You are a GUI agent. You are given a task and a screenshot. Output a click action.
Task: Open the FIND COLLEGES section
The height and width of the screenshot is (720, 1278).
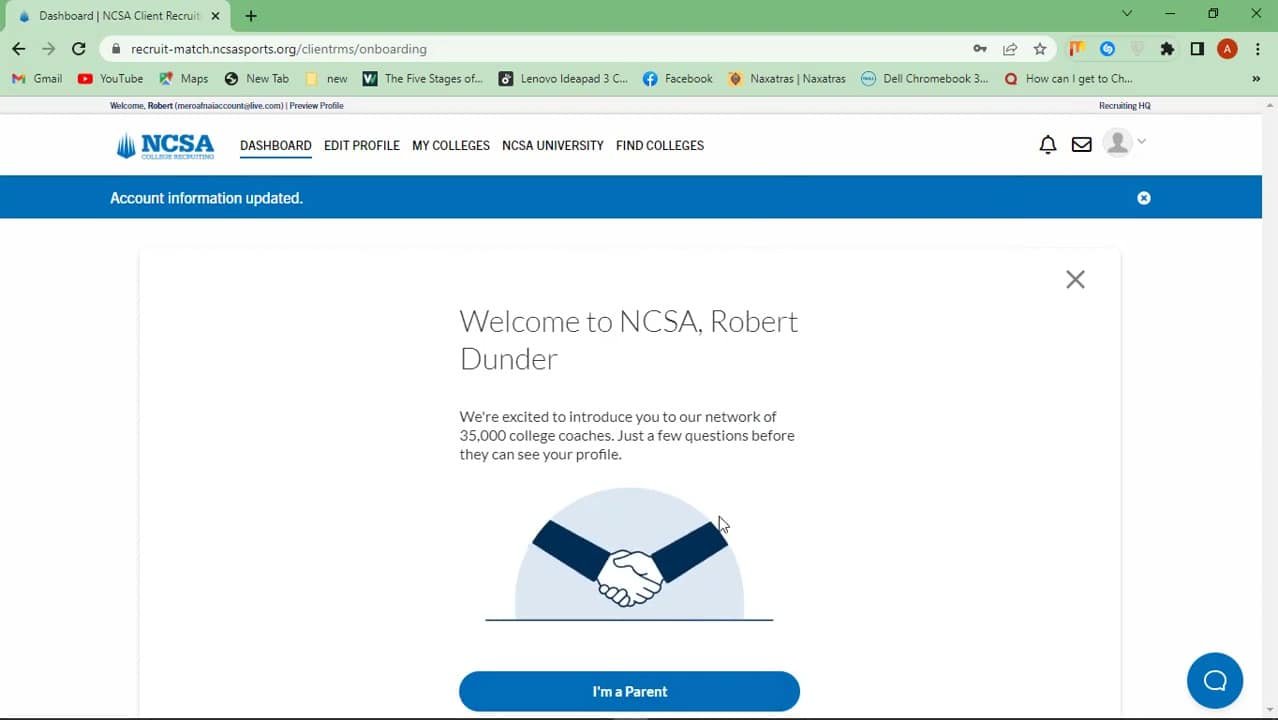(659, 145)
